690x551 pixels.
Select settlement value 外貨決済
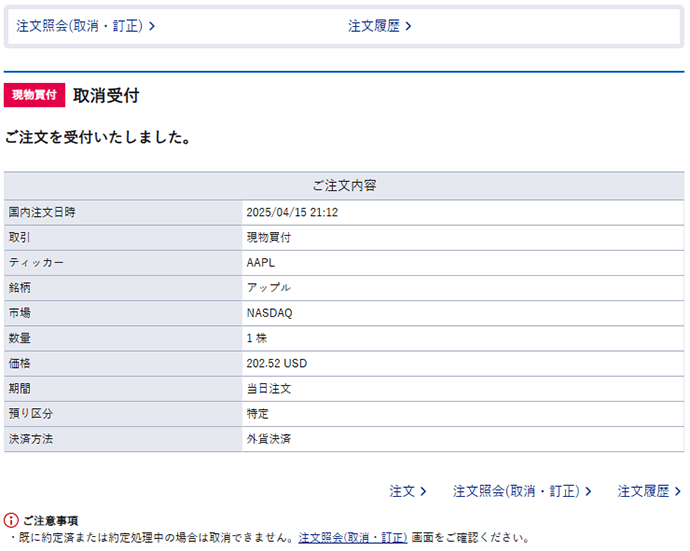(x=269, y=439)
